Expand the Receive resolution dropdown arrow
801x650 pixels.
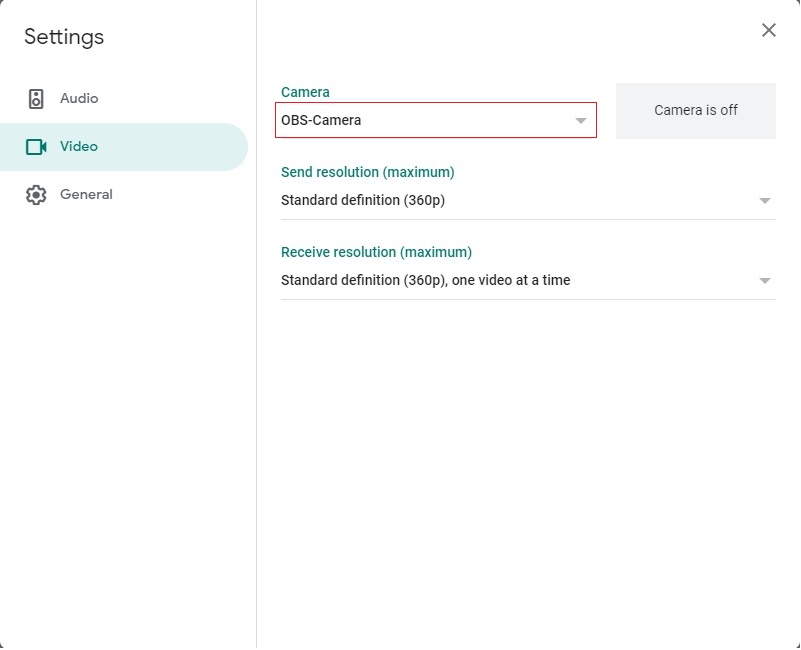point(764,281)
